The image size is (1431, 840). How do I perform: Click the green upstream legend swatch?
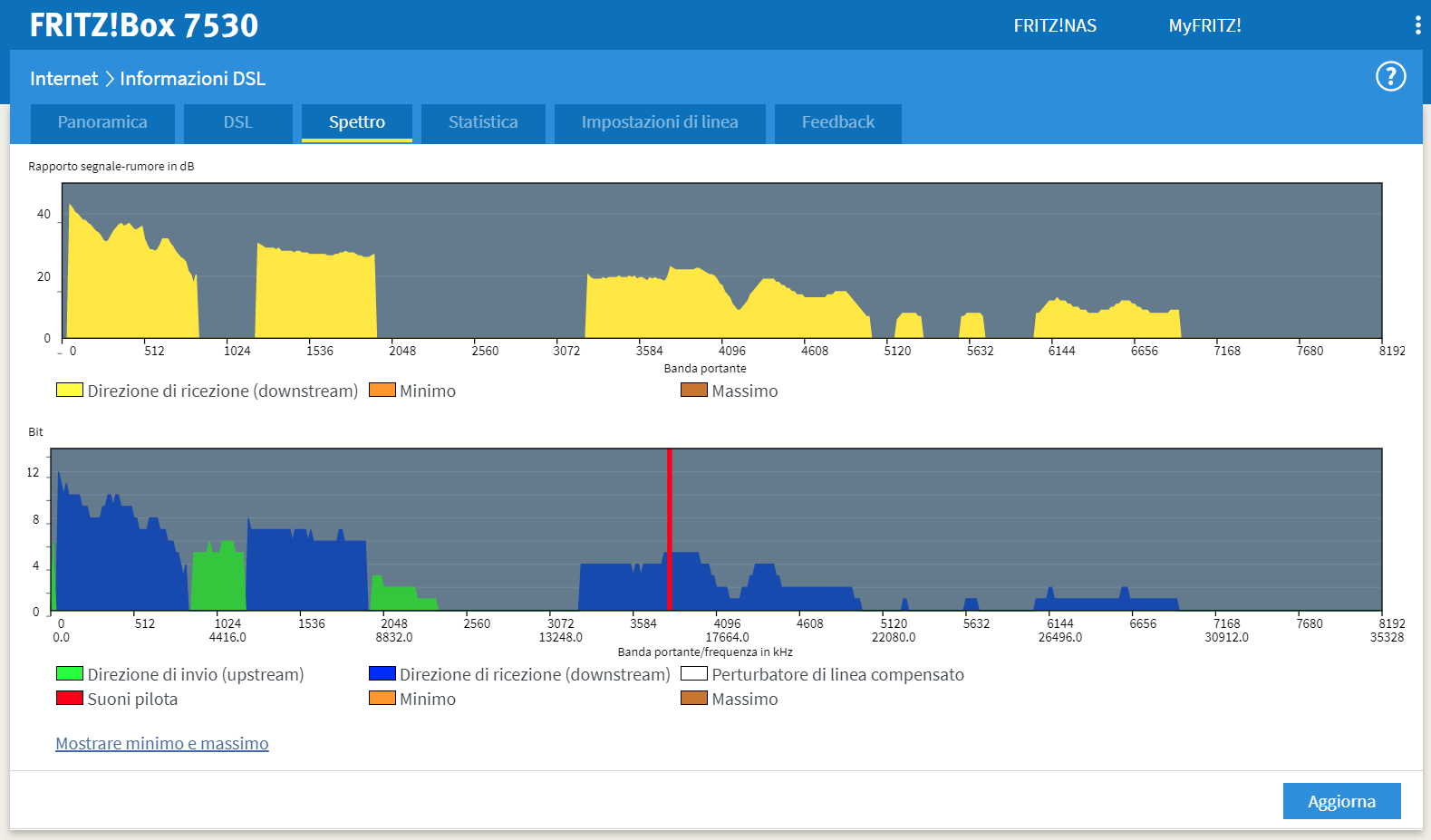[70, 673]
